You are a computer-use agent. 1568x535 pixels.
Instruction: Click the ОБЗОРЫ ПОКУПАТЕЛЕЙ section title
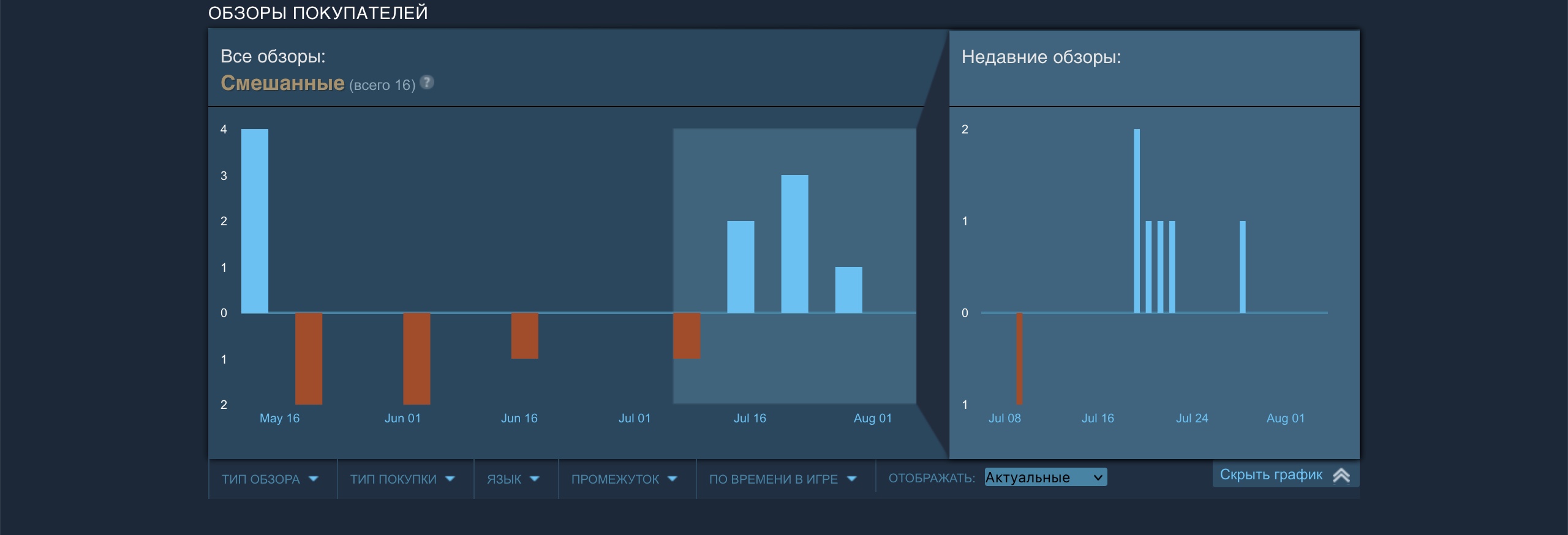(318, 12)
